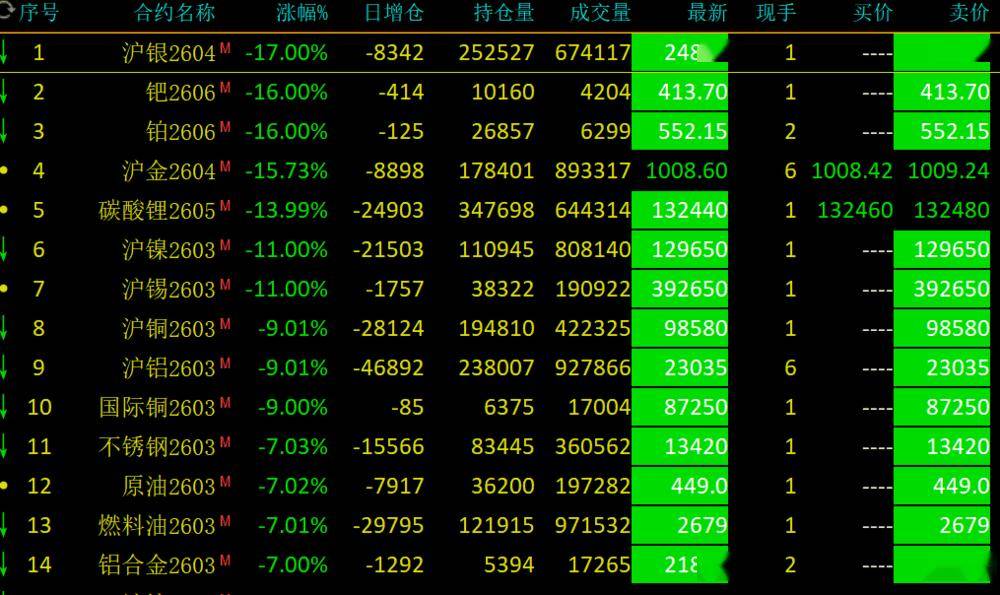
Task: Open the 沪铜2603 contract
Action: coord(168,329)
